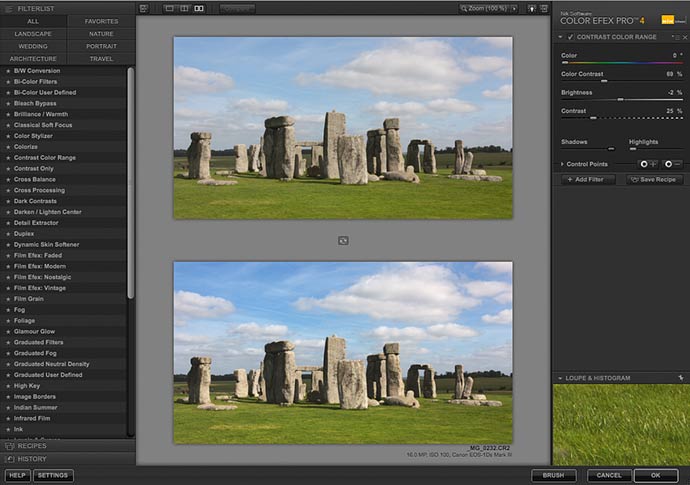
Task: Click the BRUSH button
Action: tap(553, 475)
